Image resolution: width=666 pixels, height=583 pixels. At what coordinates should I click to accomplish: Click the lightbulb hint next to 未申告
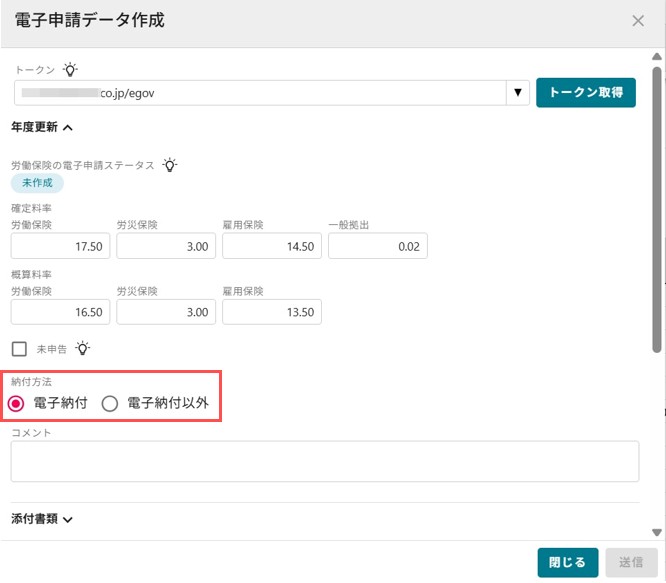pyautogui.click(x=82, y=348)
